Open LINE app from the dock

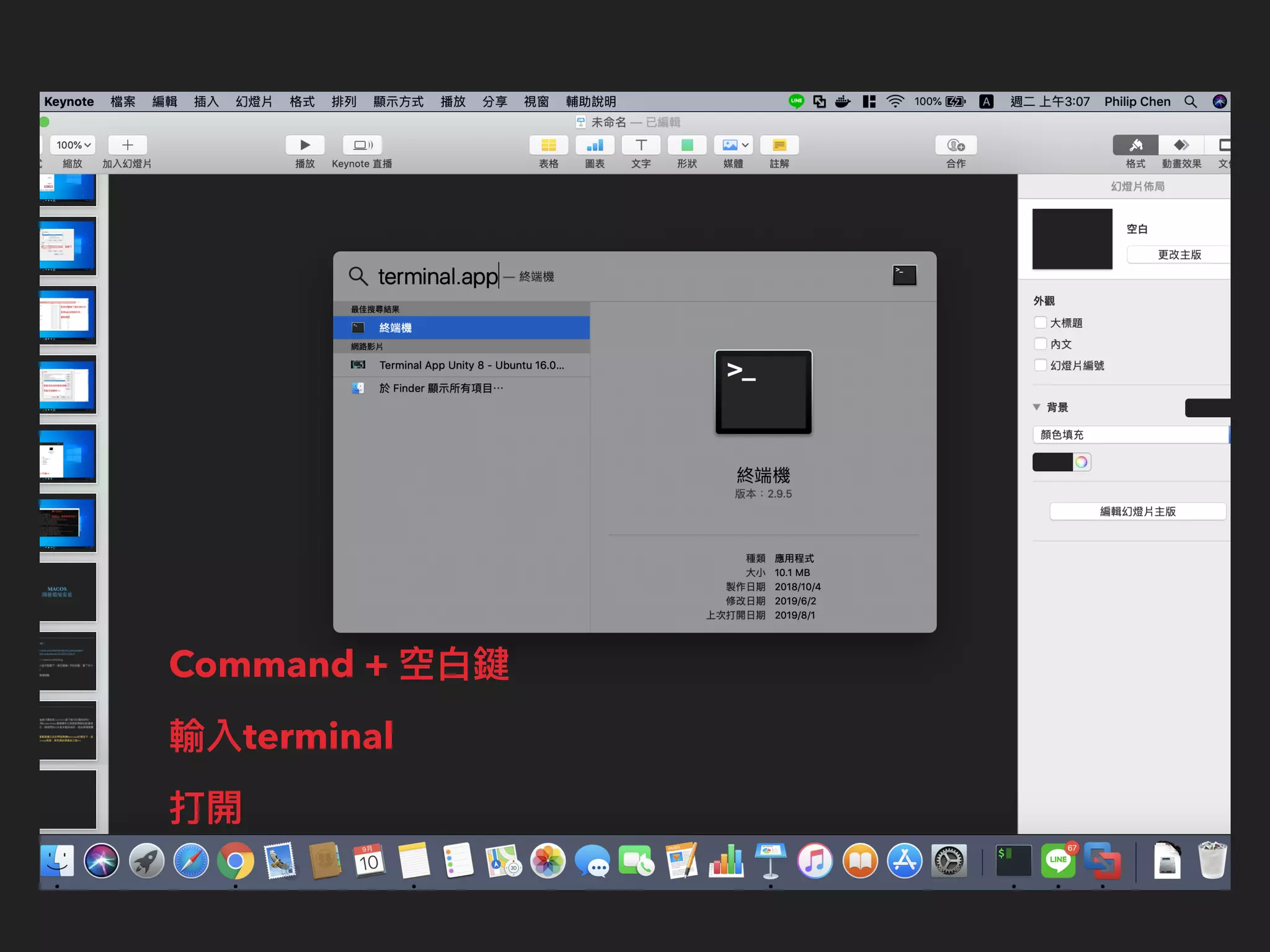pyautogui.click(x=1058, y=861)
